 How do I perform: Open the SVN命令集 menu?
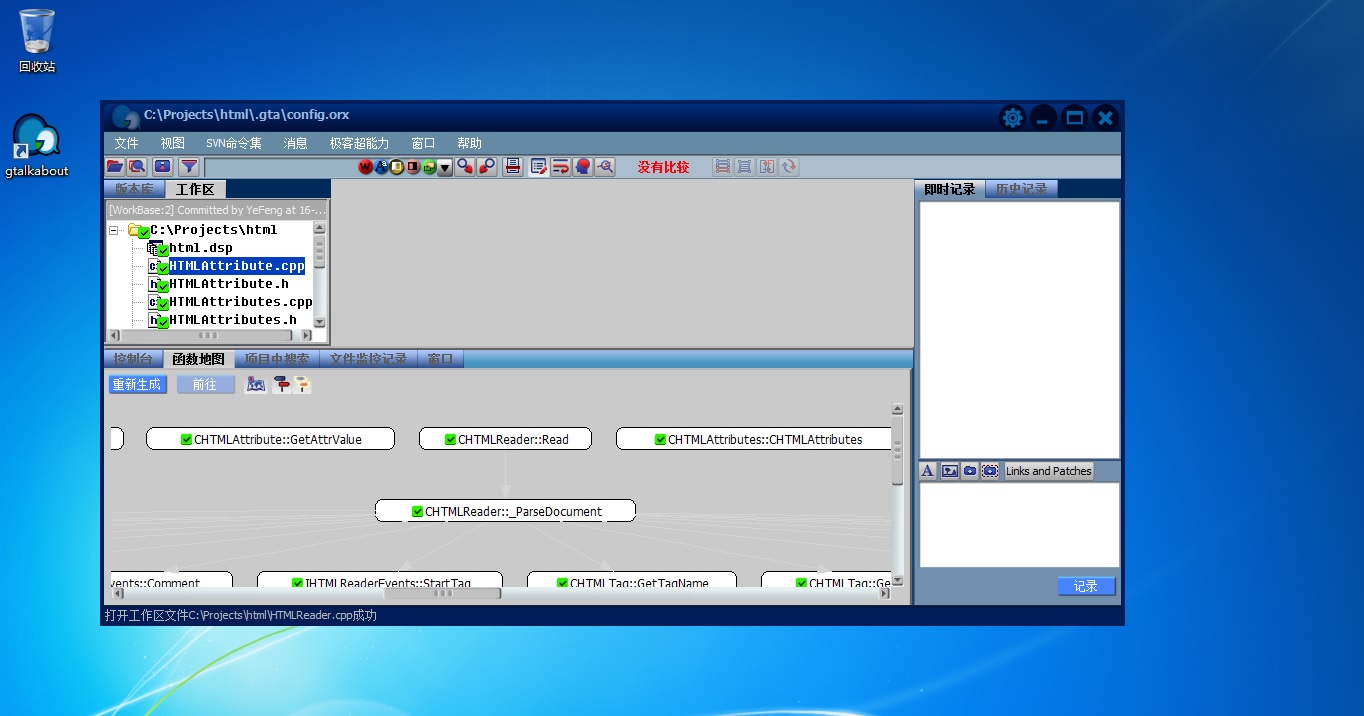[x=234, y=144]
